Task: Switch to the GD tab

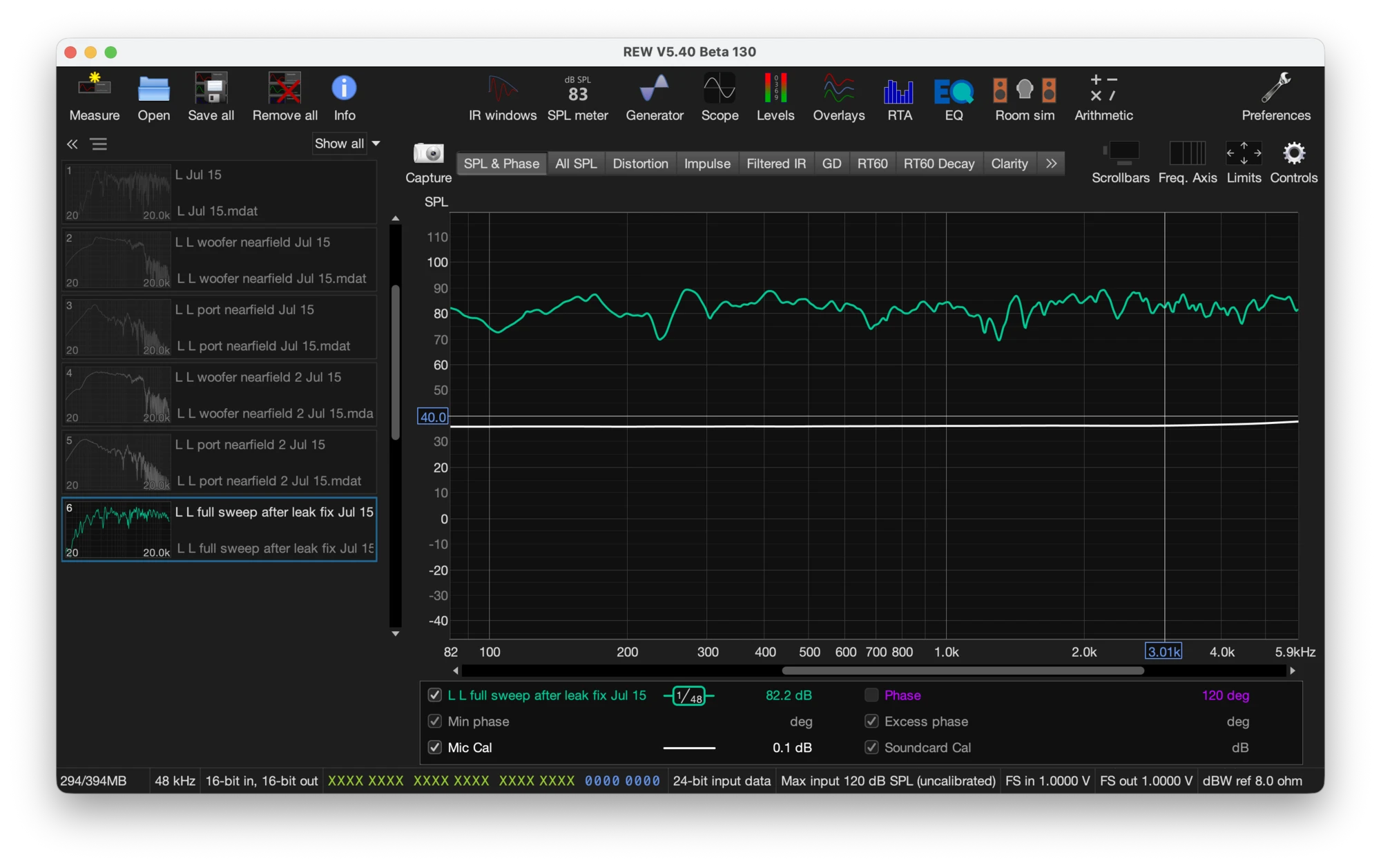Action: [x=831, y=164]
